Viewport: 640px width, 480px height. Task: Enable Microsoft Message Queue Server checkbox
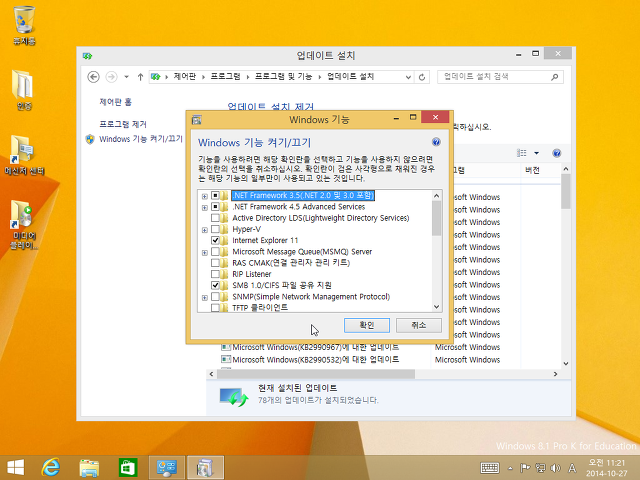click(x=215, y=252)
